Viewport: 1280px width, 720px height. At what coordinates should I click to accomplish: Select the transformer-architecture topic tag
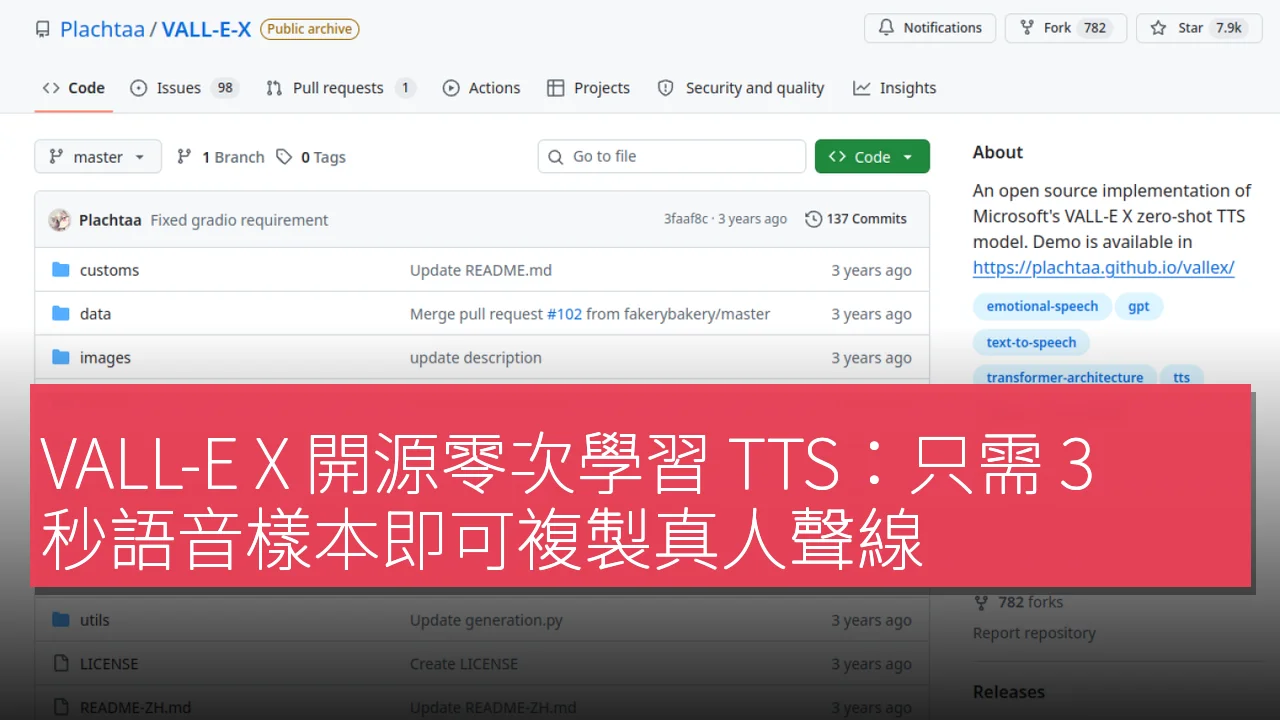1065,377
